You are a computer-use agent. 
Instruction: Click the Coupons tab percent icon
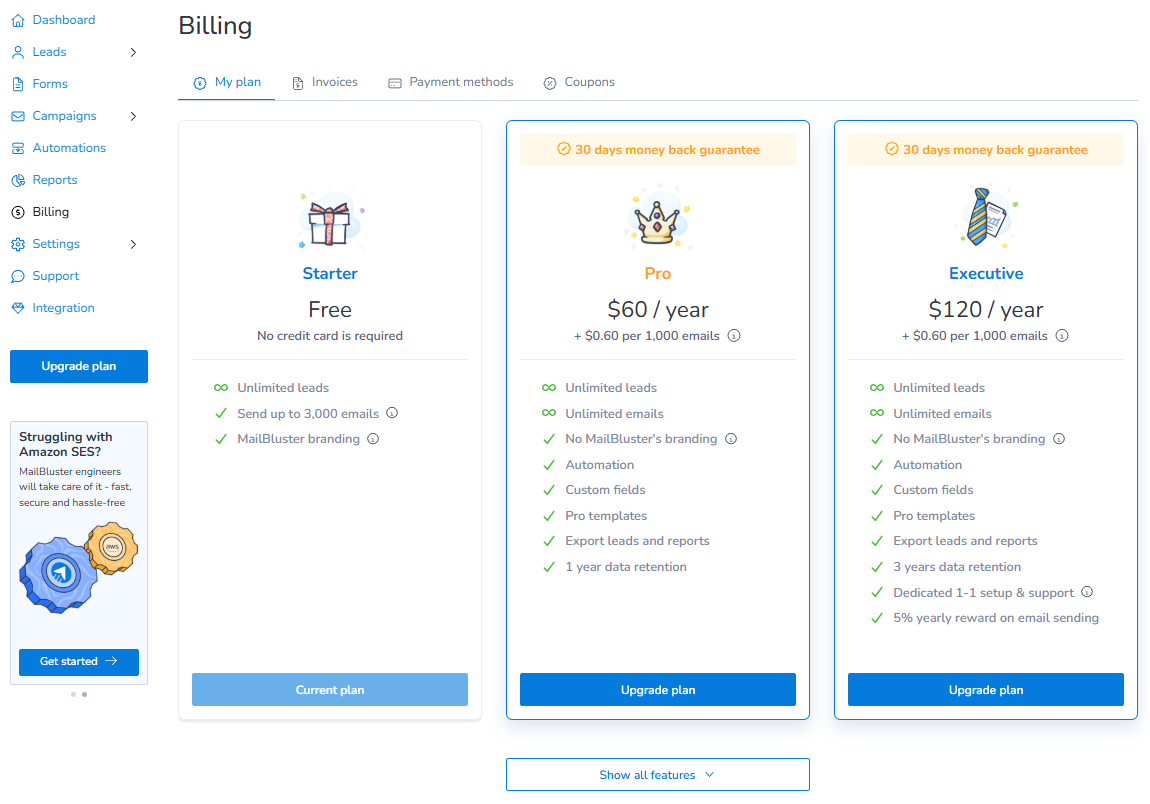[x=550, y=83]
